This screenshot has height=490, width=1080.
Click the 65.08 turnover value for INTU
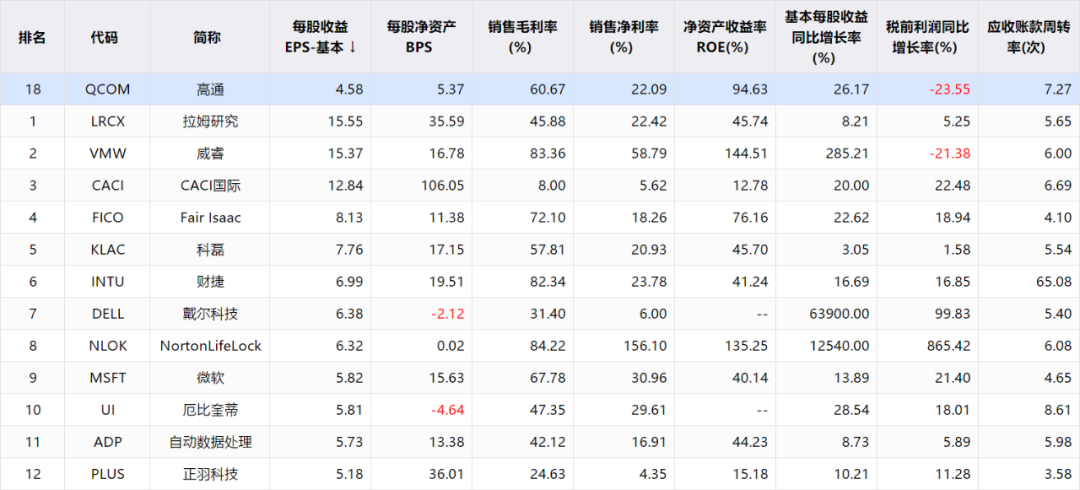point(1055,282)
